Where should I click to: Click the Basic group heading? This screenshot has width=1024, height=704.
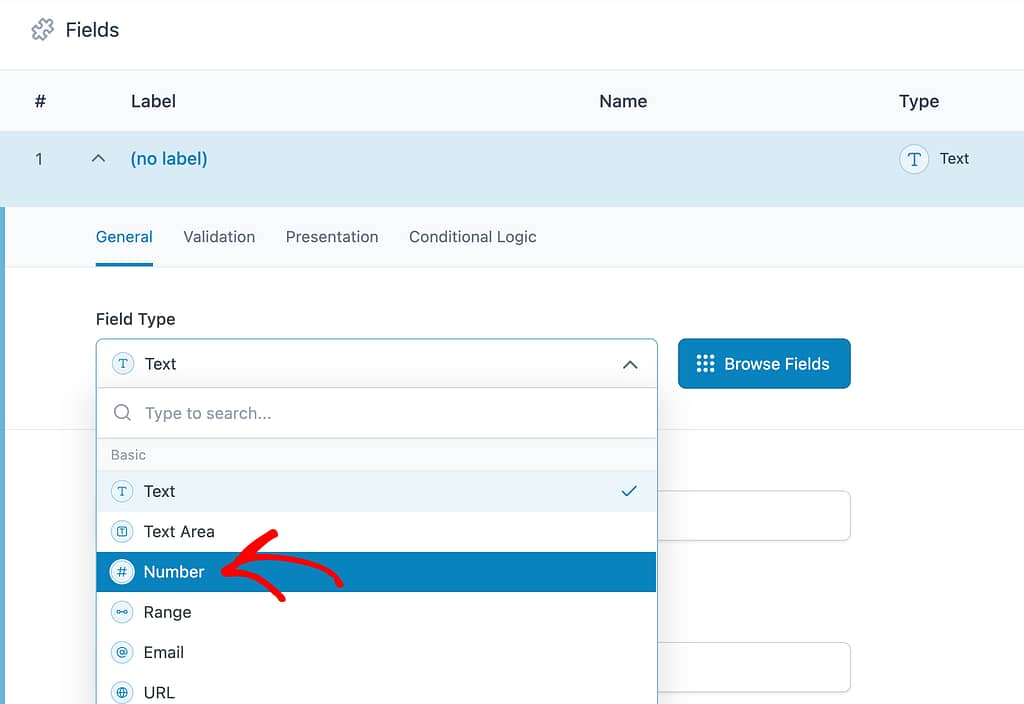coord(128,455)
